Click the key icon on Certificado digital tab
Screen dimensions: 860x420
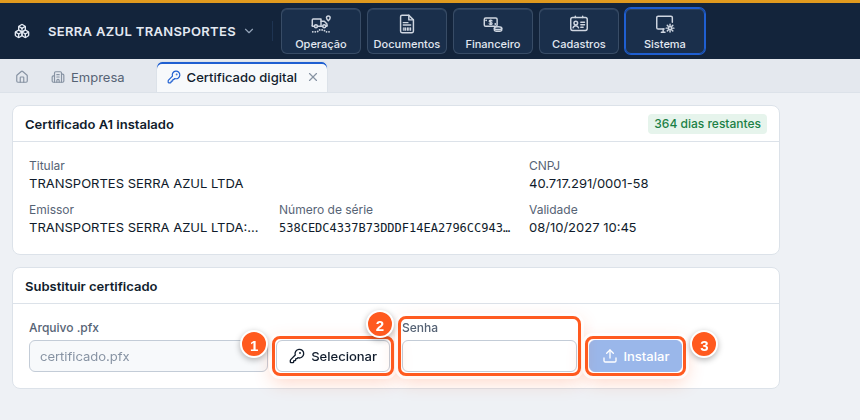coord(173,77)
